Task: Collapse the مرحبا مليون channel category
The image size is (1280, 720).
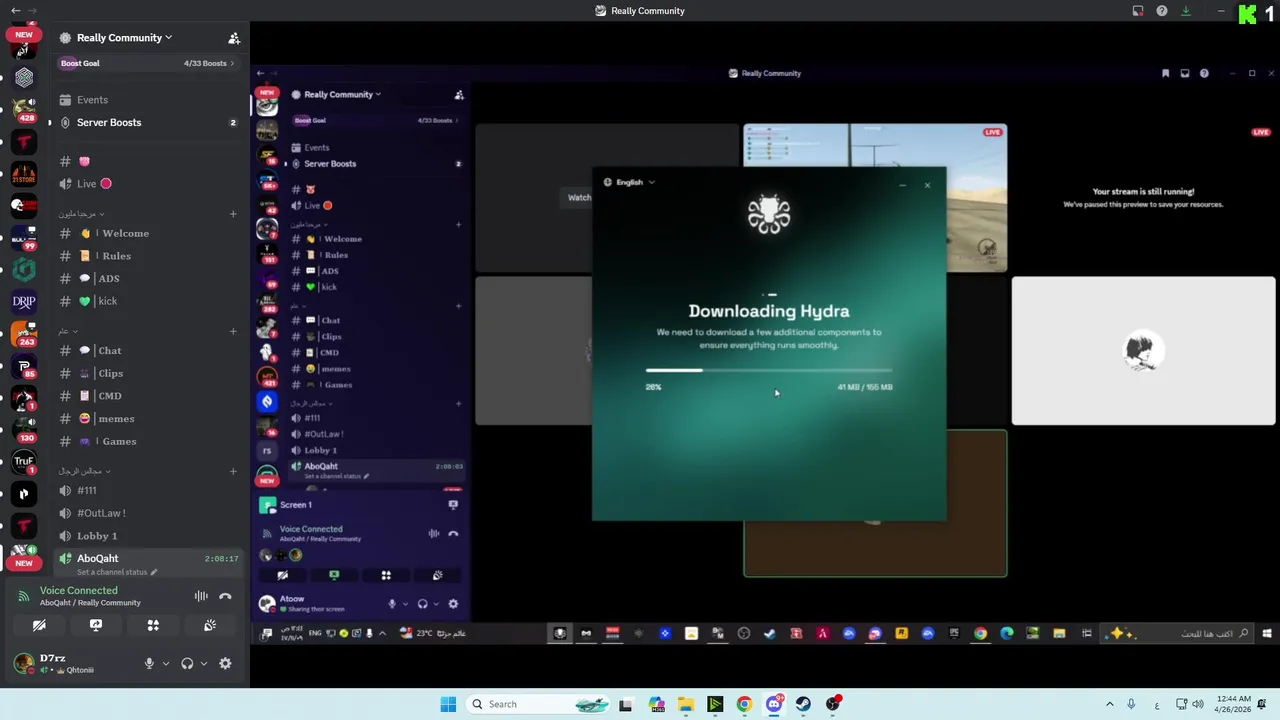Action: point(82,214)
